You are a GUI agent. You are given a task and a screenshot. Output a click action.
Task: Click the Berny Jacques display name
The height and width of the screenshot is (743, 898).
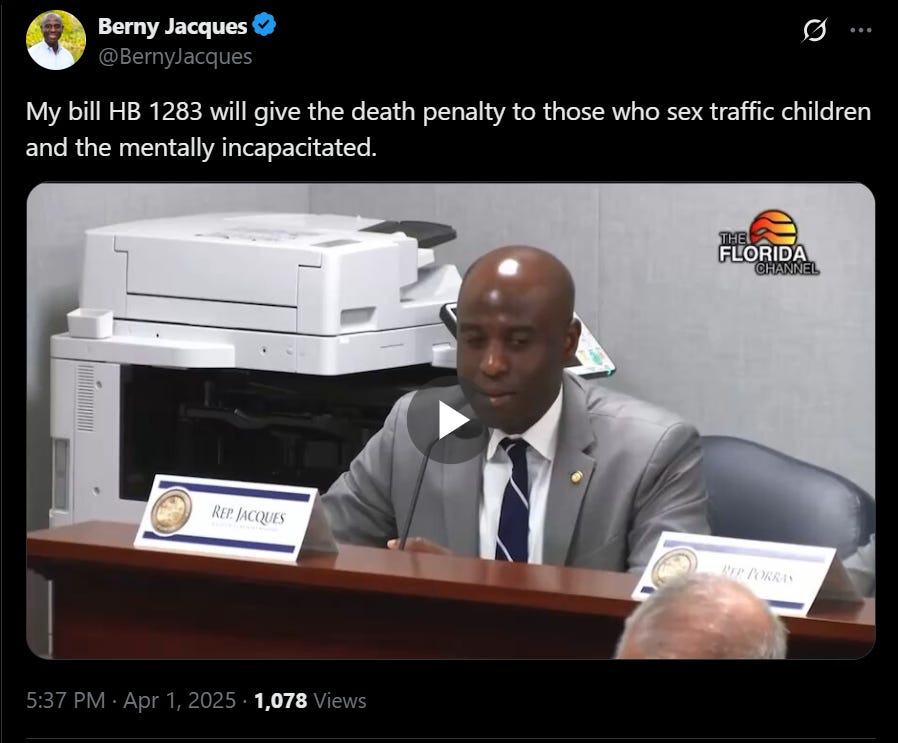point(172,26)
